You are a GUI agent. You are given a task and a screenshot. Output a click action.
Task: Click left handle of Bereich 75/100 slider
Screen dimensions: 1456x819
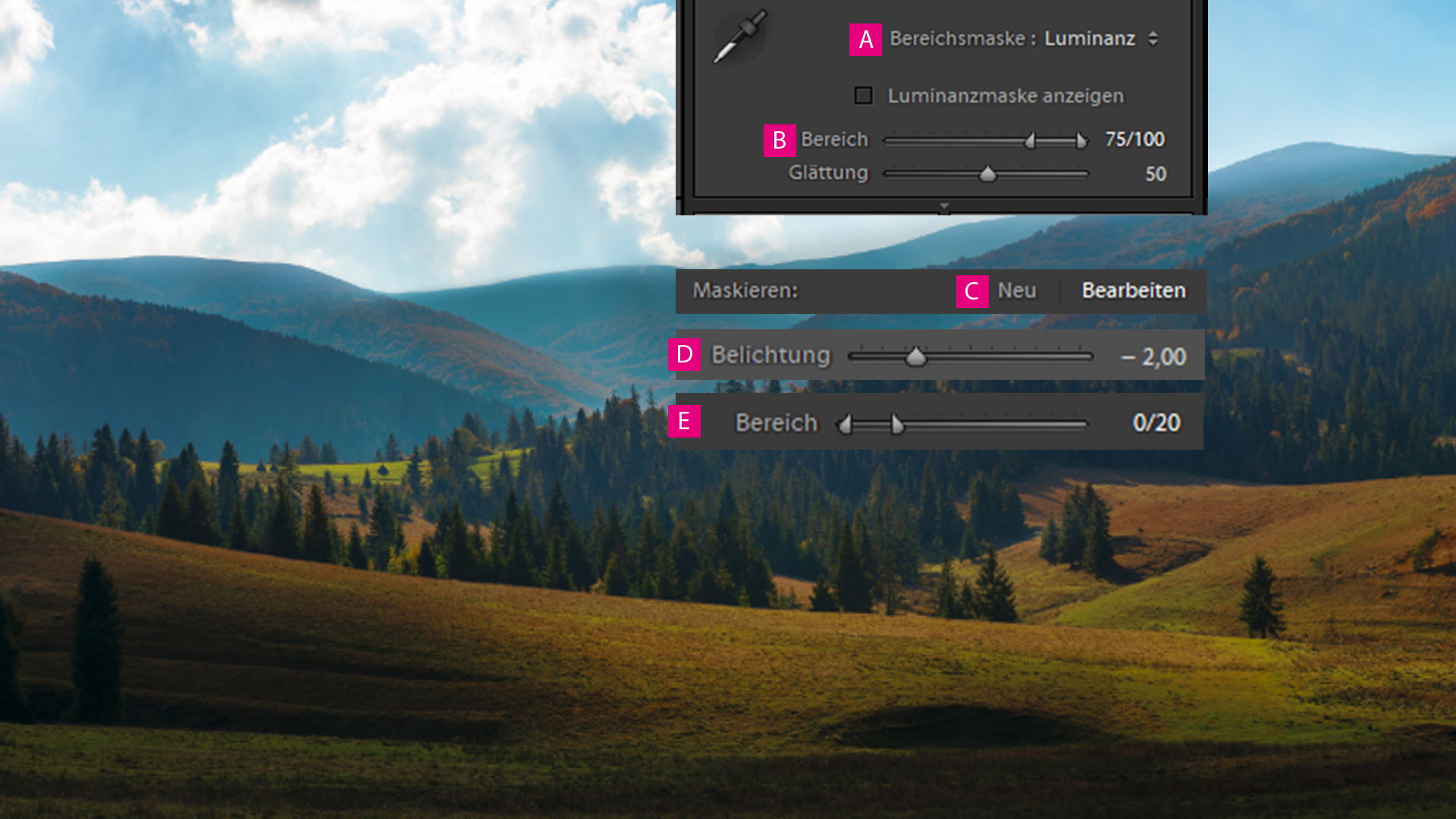point(1030,140)
